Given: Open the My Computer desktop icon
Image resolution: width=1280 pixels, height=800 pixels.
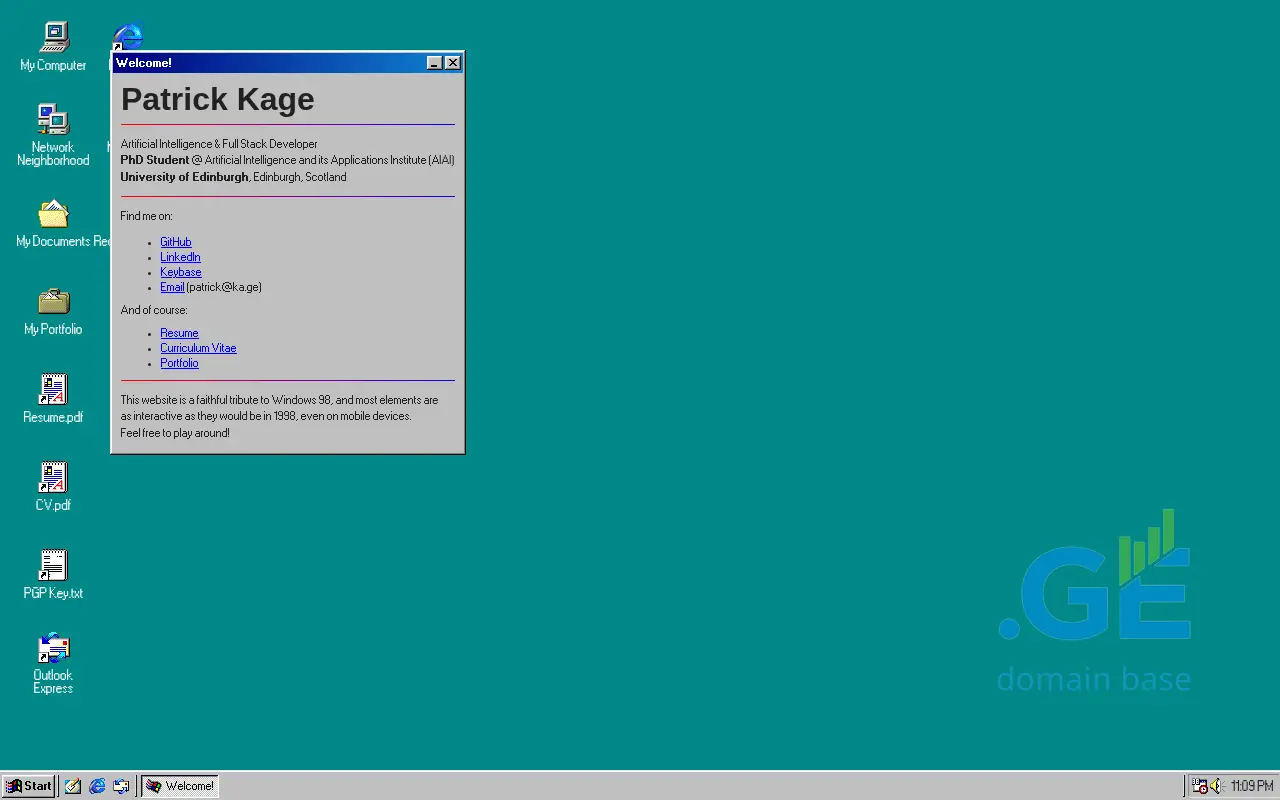Looking at the screenshot, I should coord(53,38).
